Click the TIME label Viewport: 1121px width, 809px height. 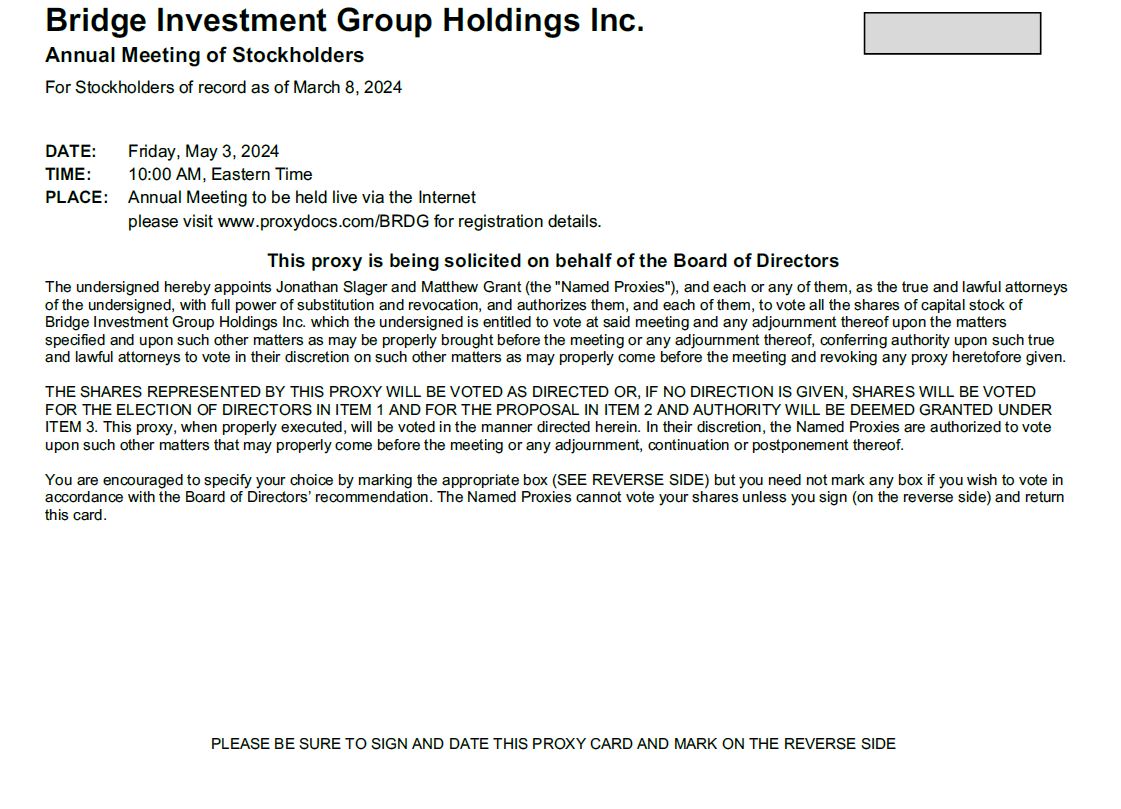click(68, 174)
